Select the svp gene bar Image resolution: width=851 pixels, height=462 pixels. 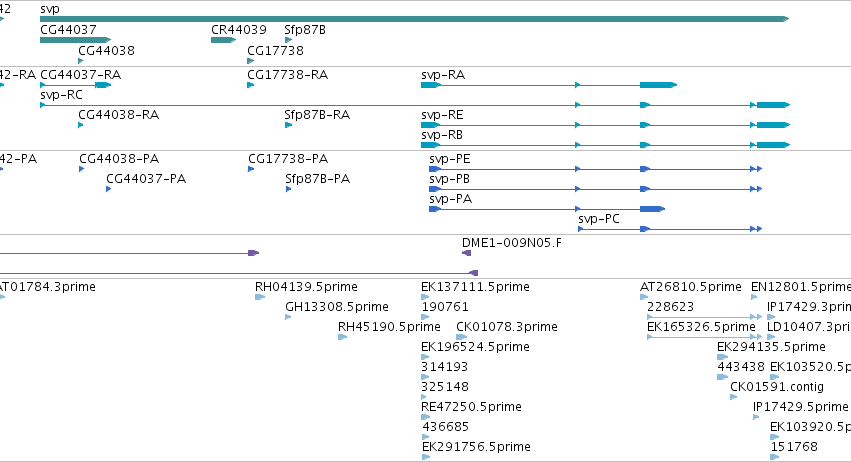414,19
